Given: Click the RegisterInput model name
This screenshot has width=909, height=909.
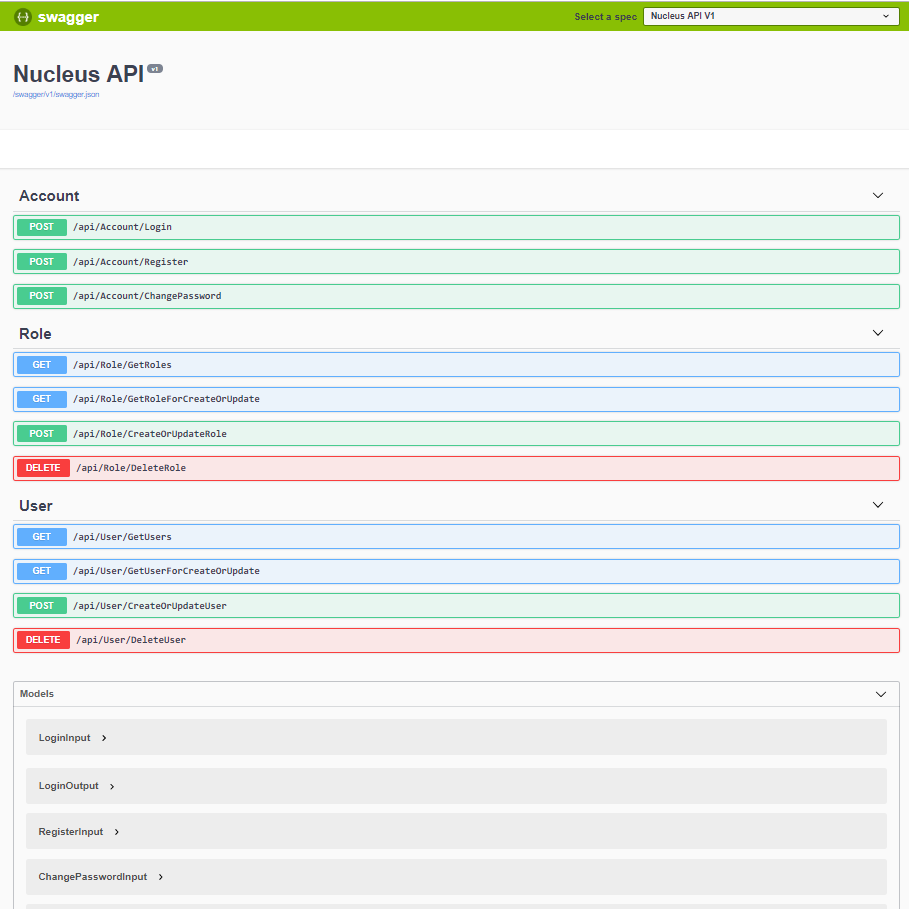Looking at the screenshot, I should tap(71, 832).
